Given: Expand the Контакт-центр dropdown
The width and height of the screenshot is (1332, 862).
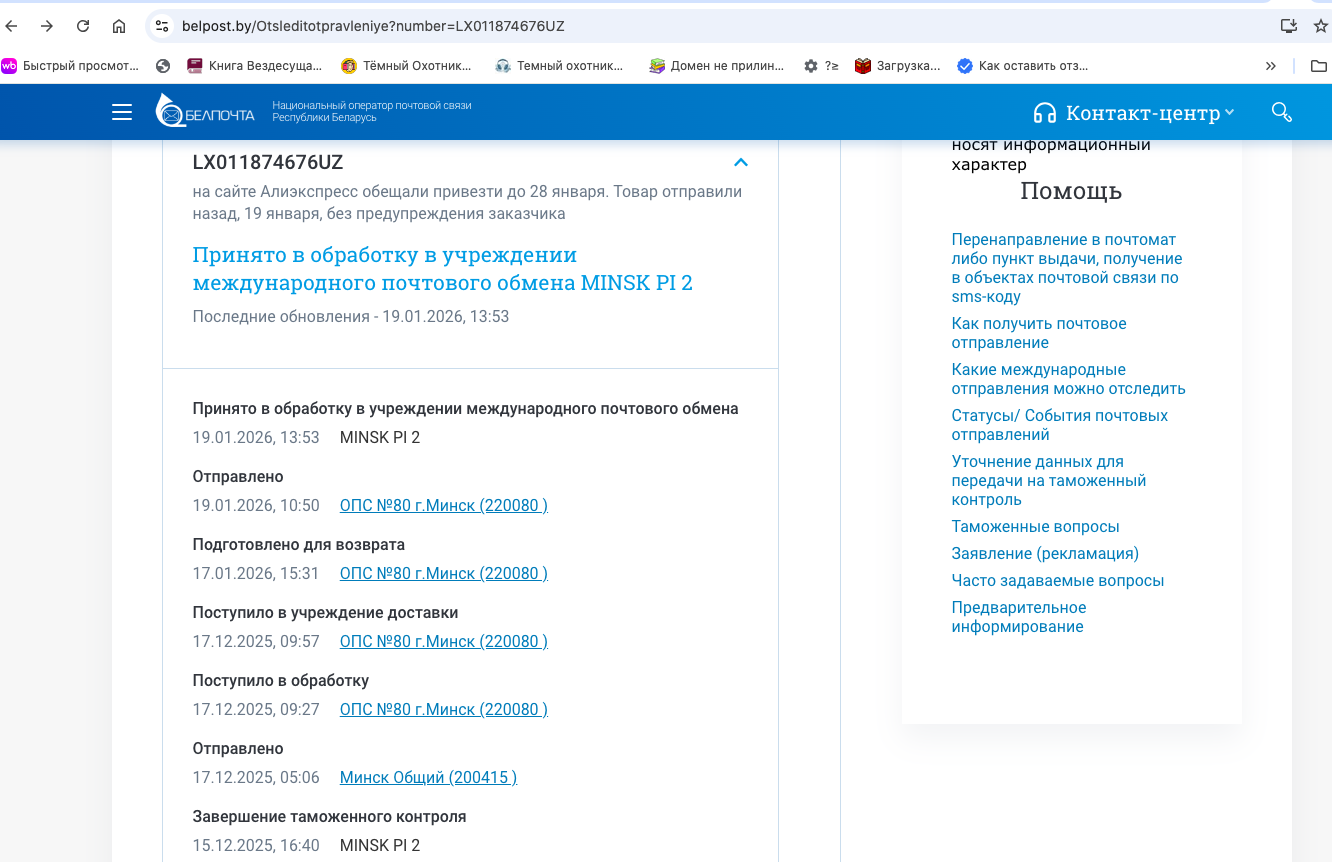Looking at the screenshot, I should click(x=1134, y=113).
